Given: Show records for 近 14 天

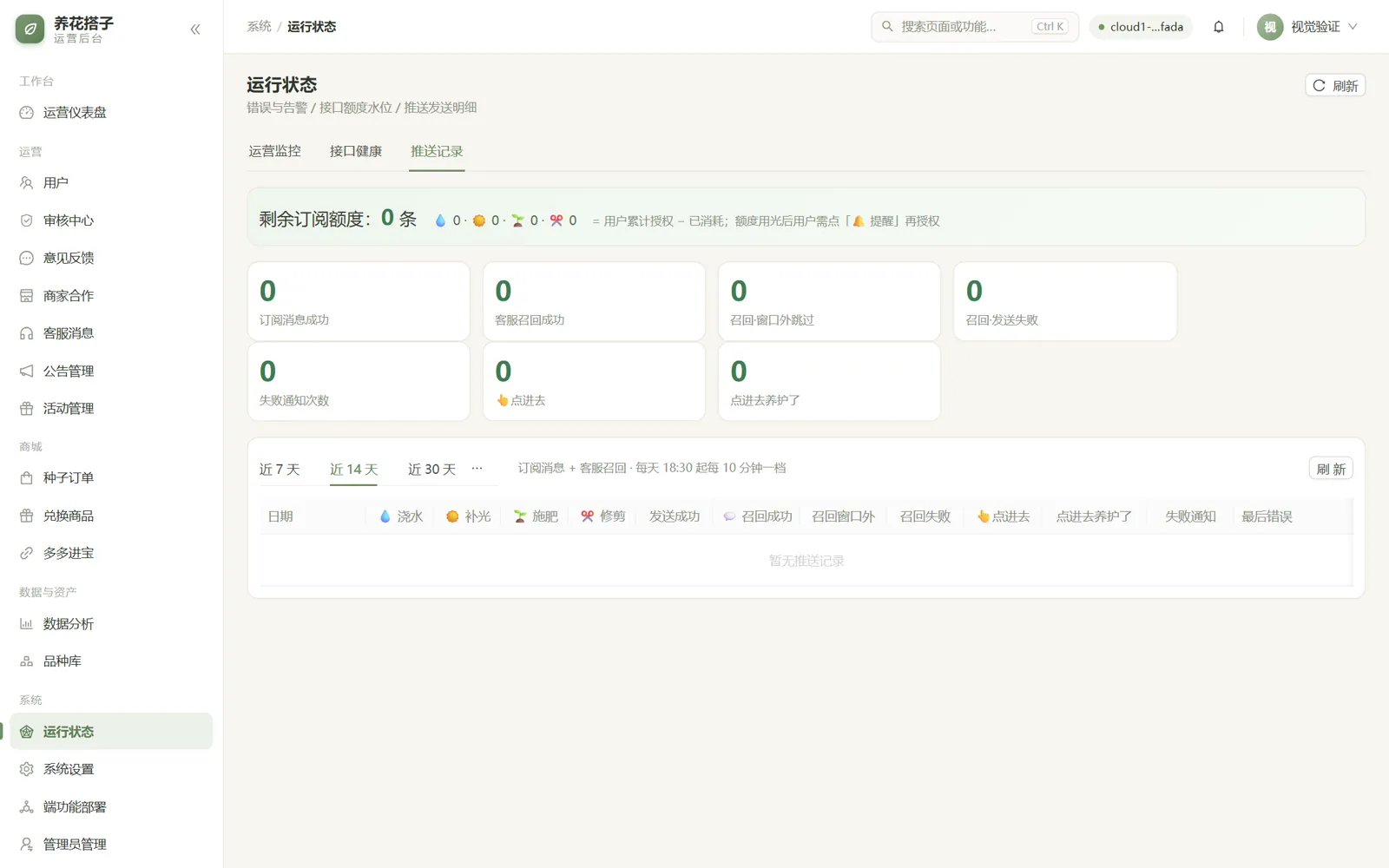Looking at the screenshot, I should (353, 470).
